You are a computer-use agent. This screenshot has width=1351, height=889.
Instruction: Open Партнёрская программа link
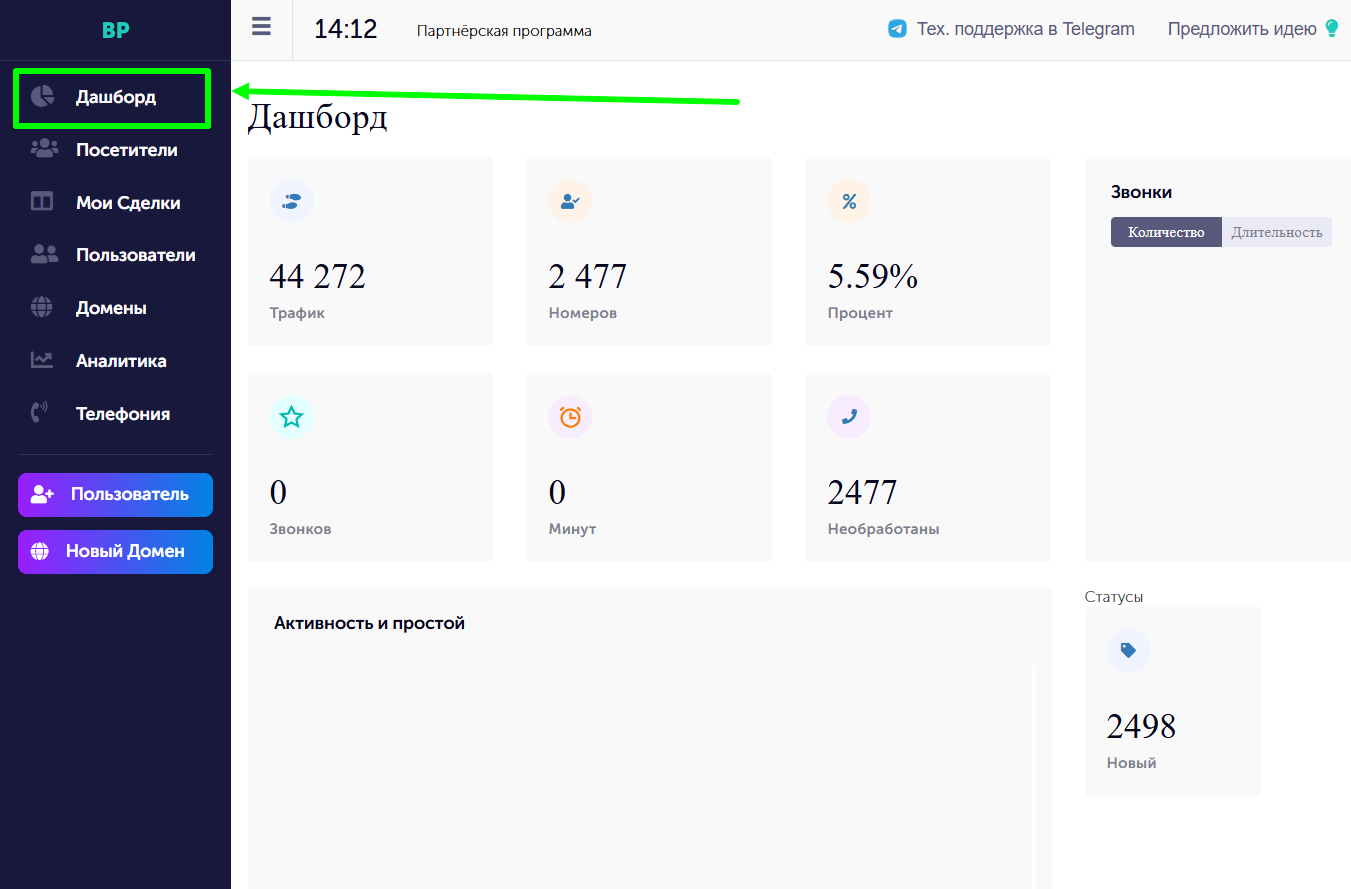(504, 31)
